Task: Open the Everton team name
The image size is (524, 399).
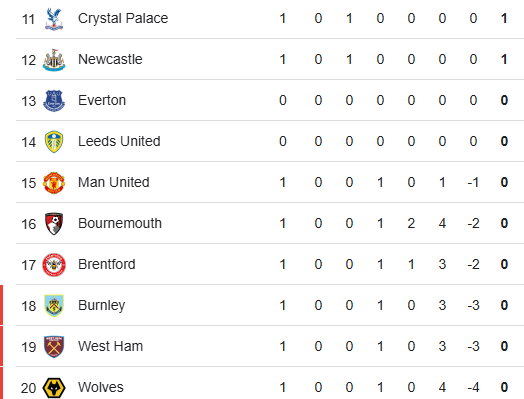Action: point(102,100)
